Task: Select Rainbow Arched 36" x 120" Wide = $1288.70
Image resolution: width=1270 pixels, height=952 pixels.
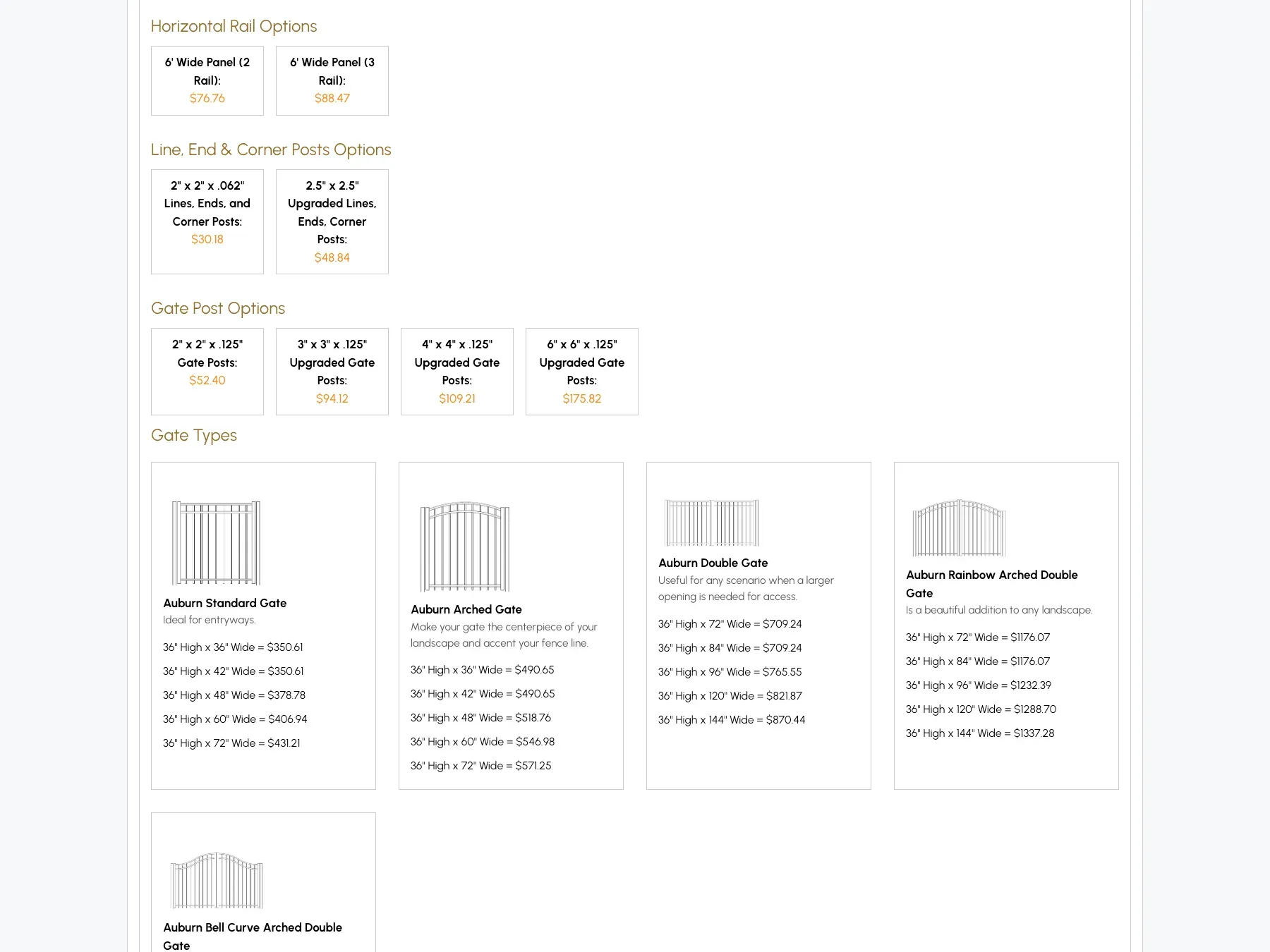Action: 981,709
